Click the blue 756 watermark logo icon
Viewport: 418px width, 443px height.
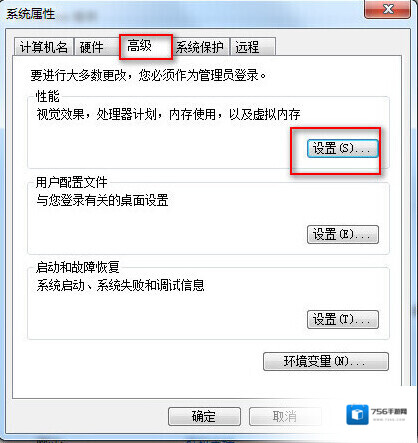coord(357,415)
